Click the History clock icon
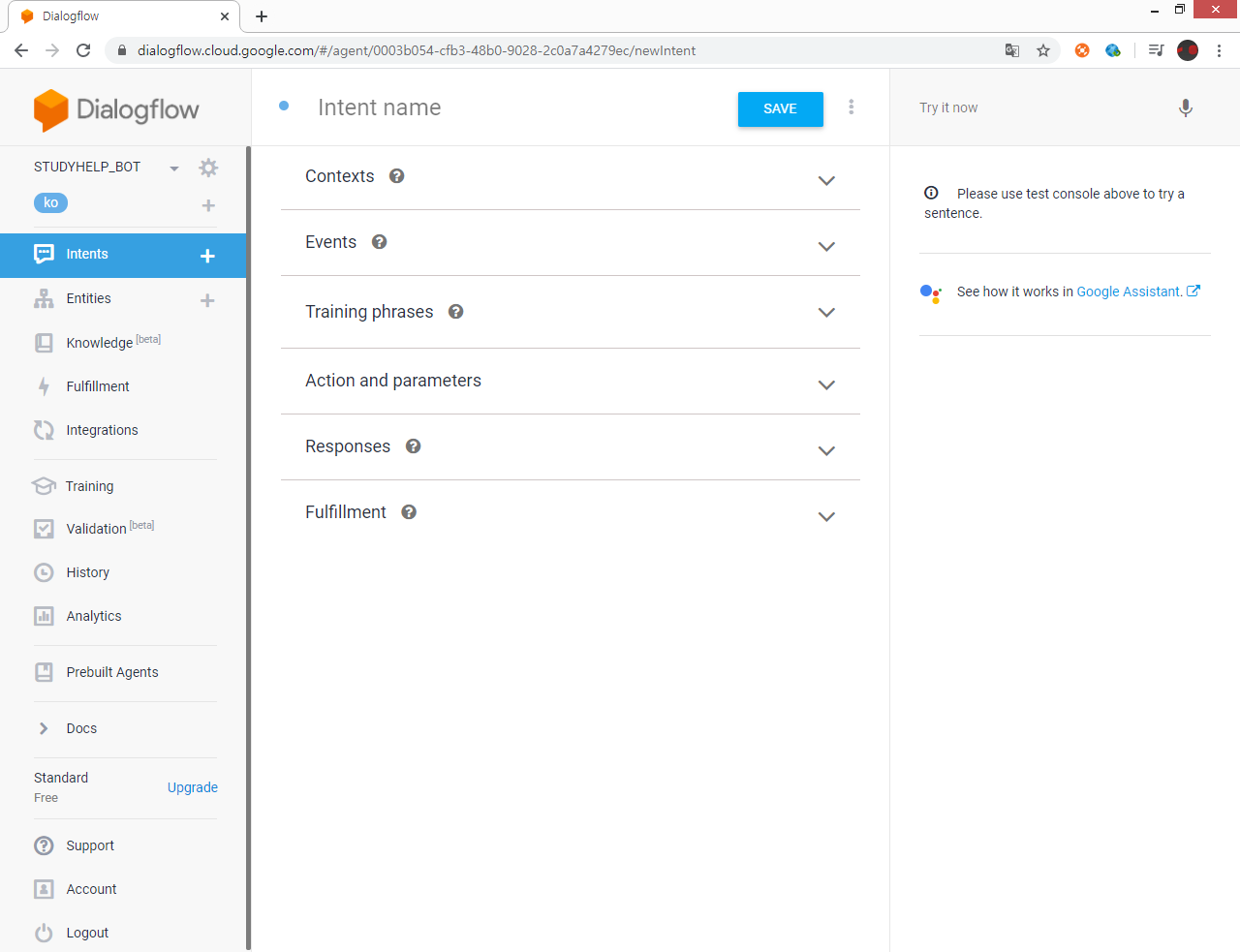 pyautogui.click(x=44, y=572)
